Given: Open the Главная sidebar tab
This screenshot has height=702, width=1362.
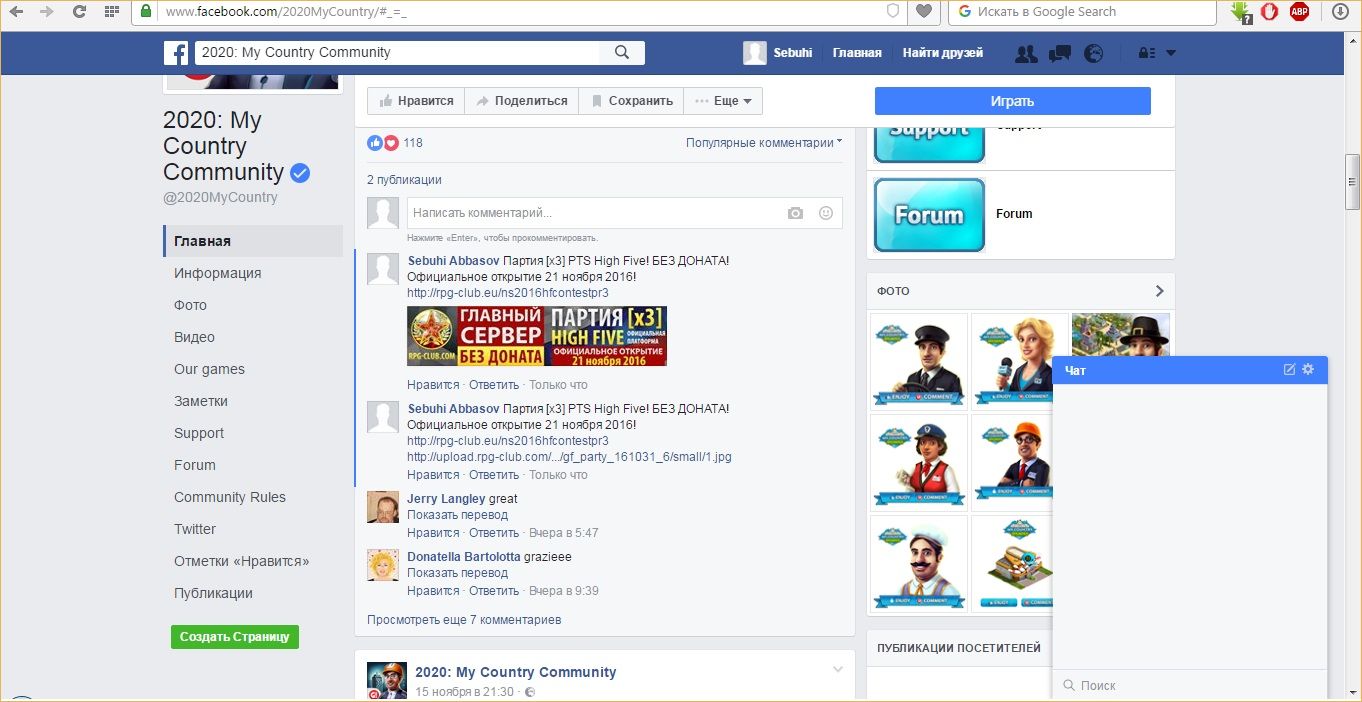Looking at the screenshot, I should 253,241.
